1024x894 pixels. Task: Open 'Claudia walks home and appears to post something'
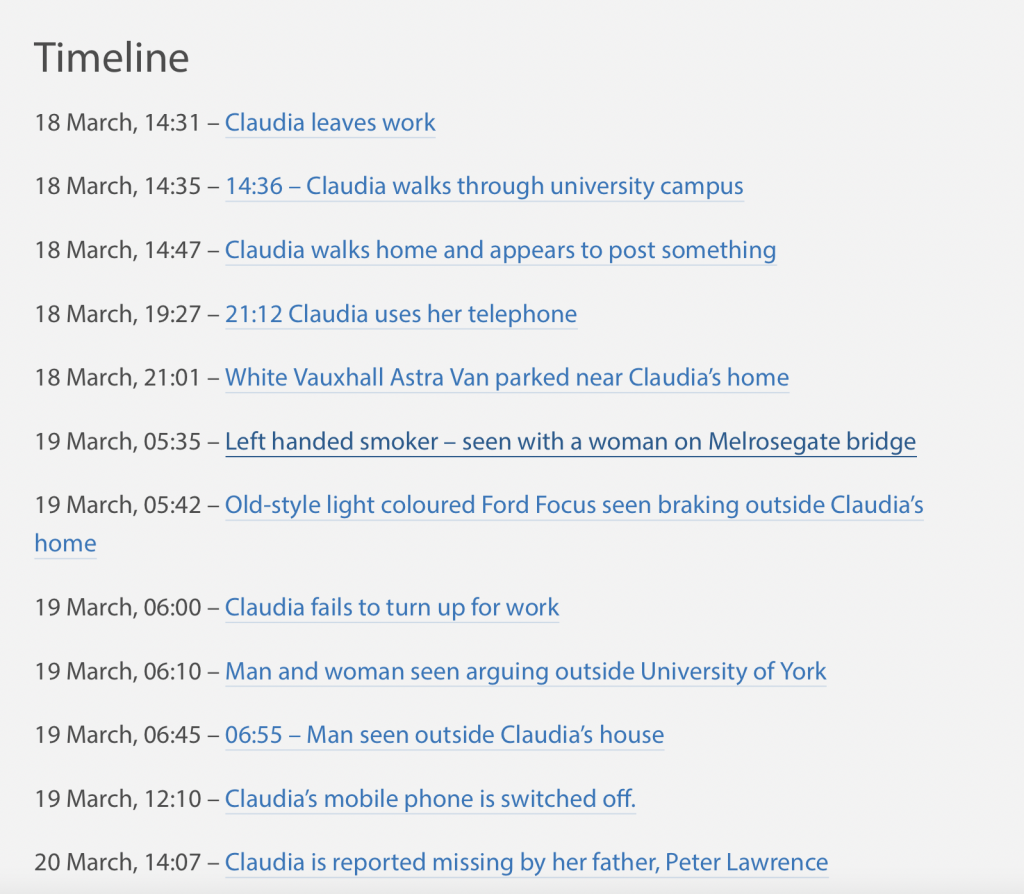click(x=500, y=251)
